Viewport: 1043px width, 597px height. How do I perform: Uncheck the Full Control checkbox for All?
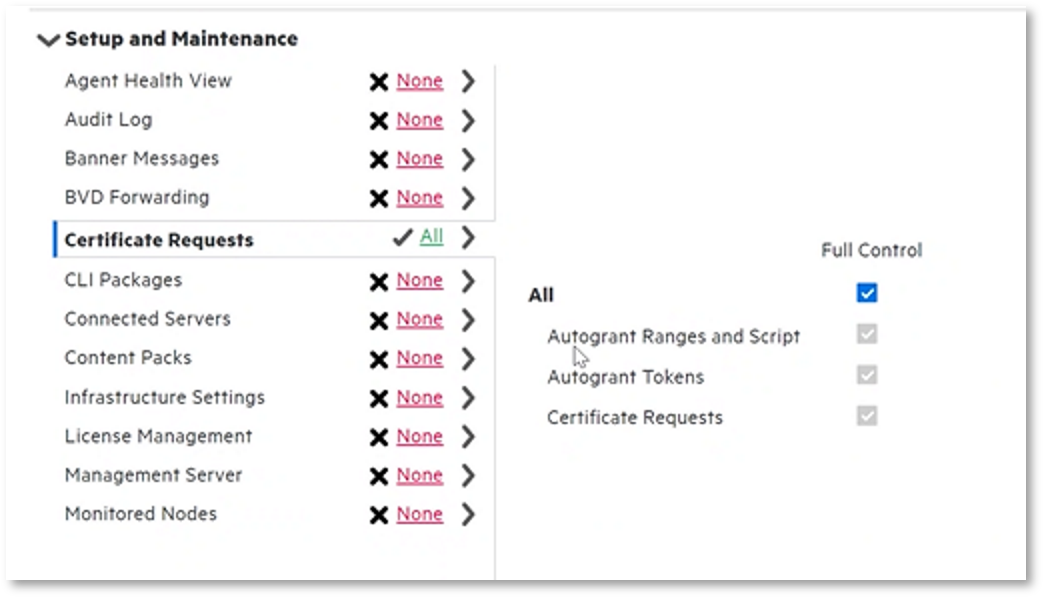(867, 293)
